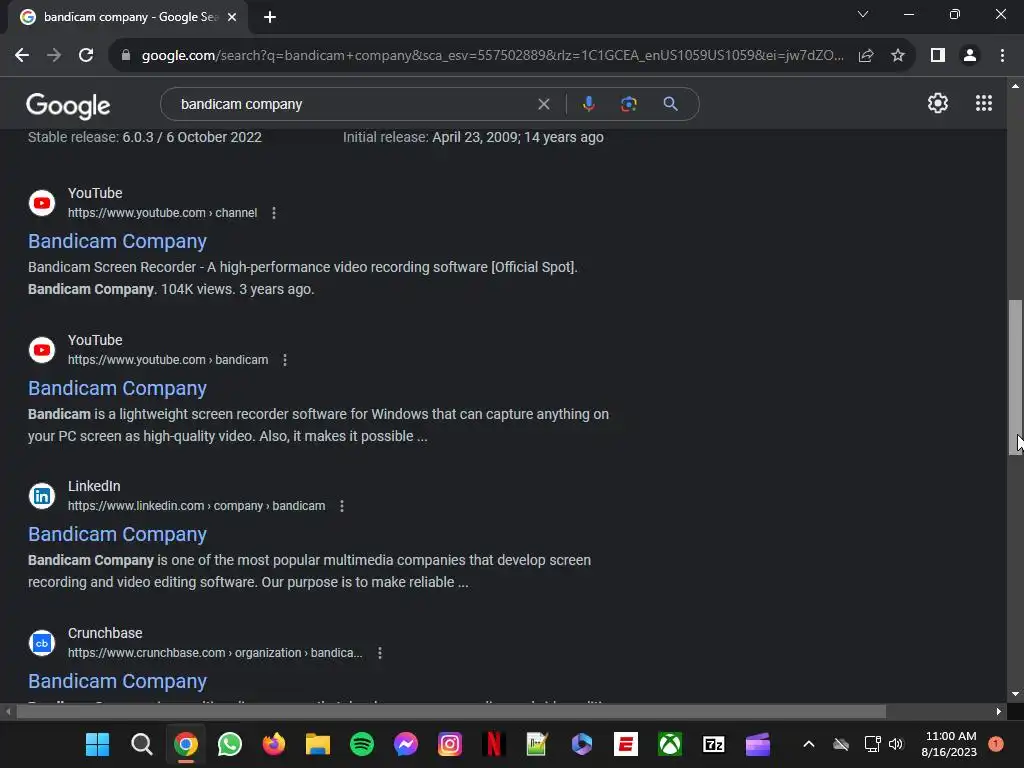Screen dimensions: 1024x768
Task: Bookmark this tab with star icon
Action: pyautogui.click(x=898, y=56)
